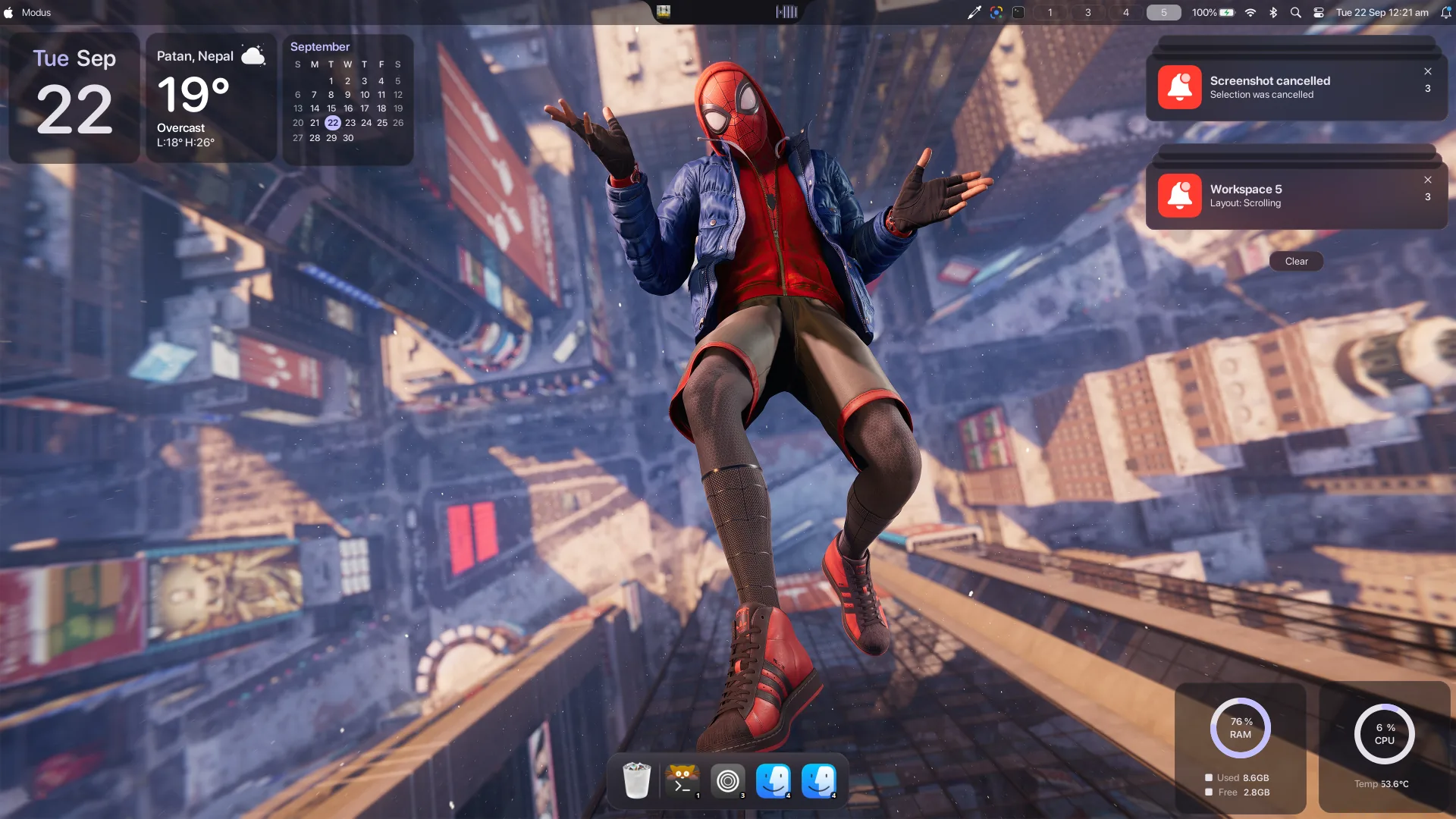
Task: Open the Trash in the dock
Action: tap(636, 780)
